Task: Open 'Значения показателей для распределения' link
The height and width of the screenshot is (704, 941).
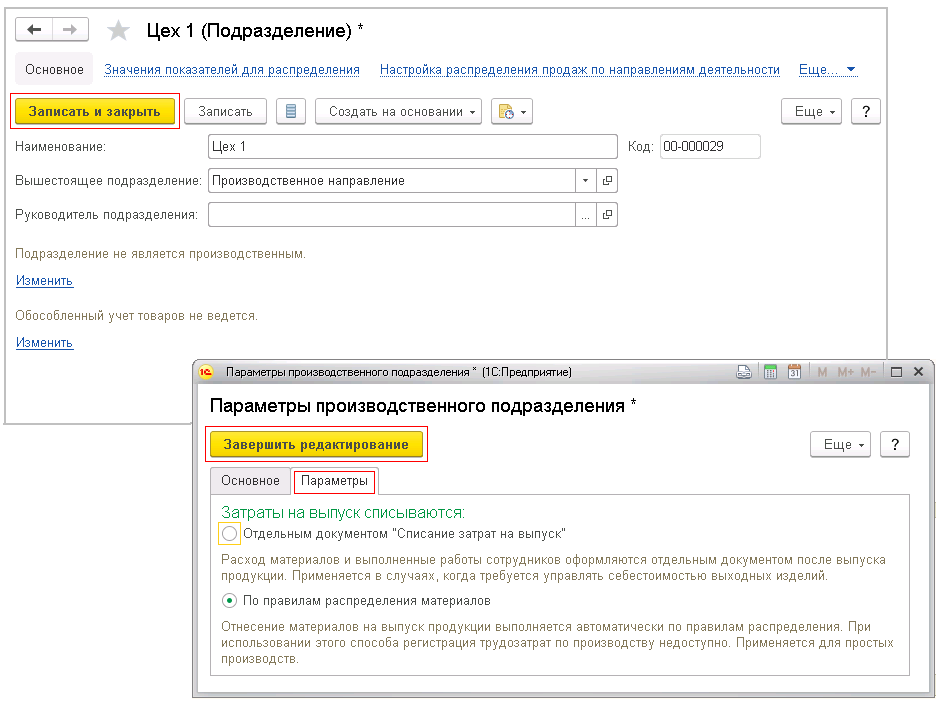Action: 232,70
